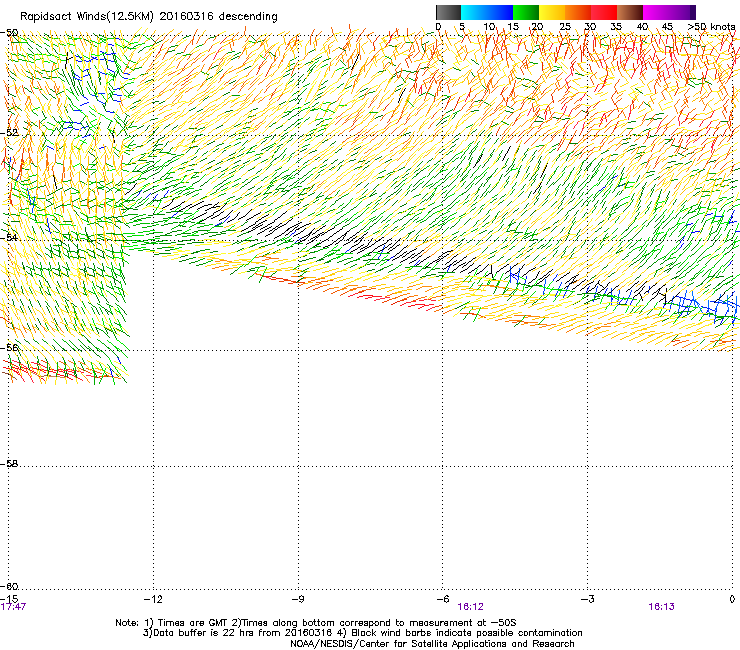Click the '>50 knots' legend label
The width and height of the screenshot is (740, 650).
pyautogui.click(x=711, y=26)
